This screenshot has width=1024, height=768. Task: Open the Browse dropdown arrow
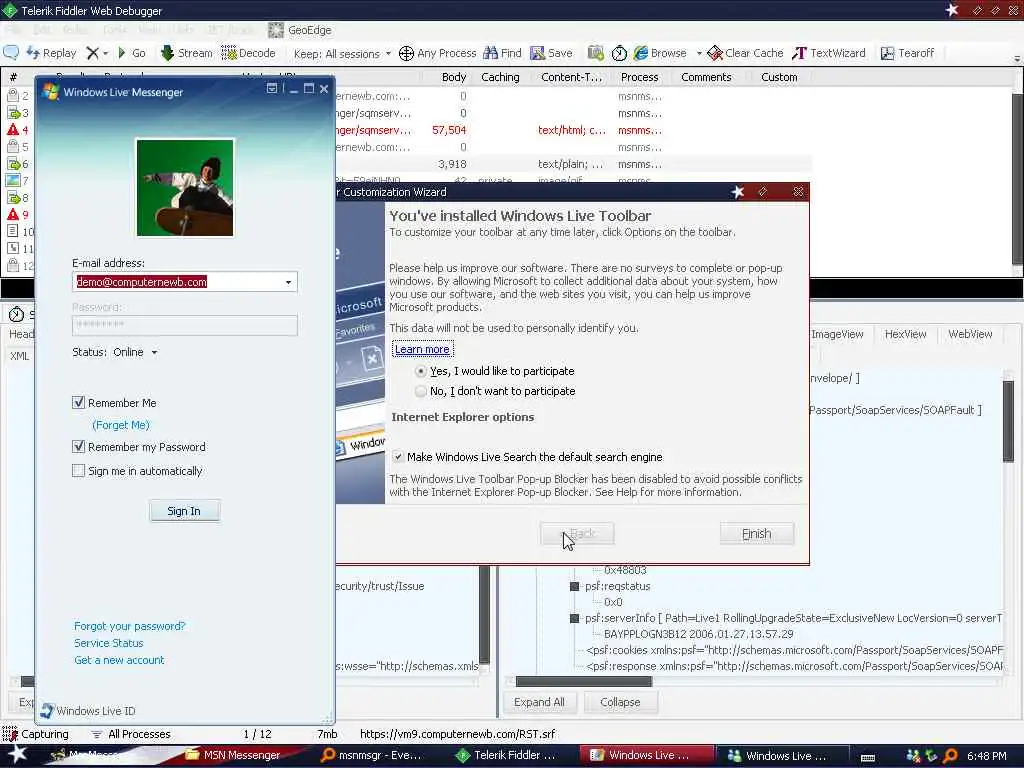pyautogui.click(x=698, y=54)
